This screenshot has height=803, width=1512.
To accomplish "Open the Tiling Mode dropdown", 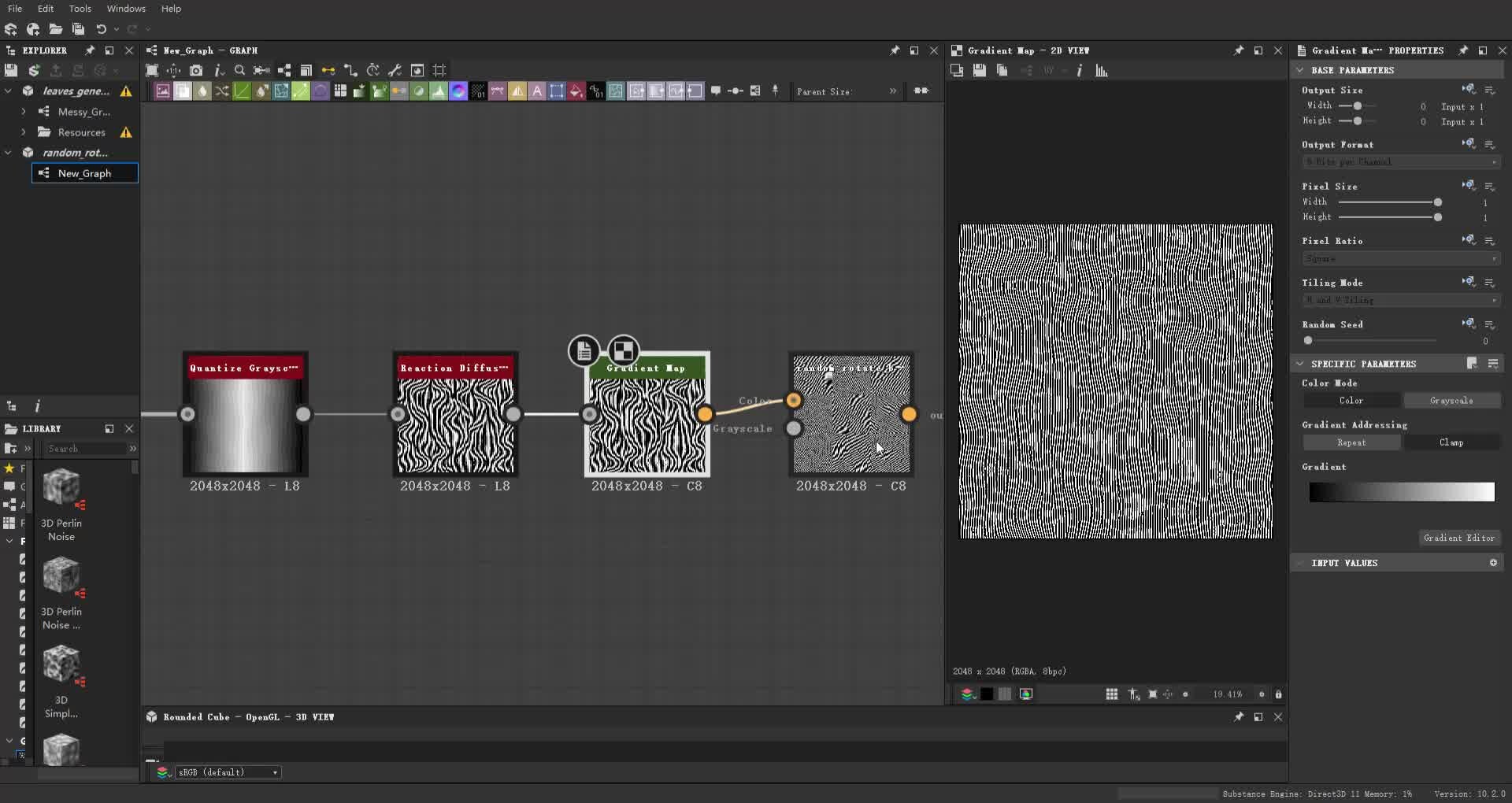I will coord(1402,300).
